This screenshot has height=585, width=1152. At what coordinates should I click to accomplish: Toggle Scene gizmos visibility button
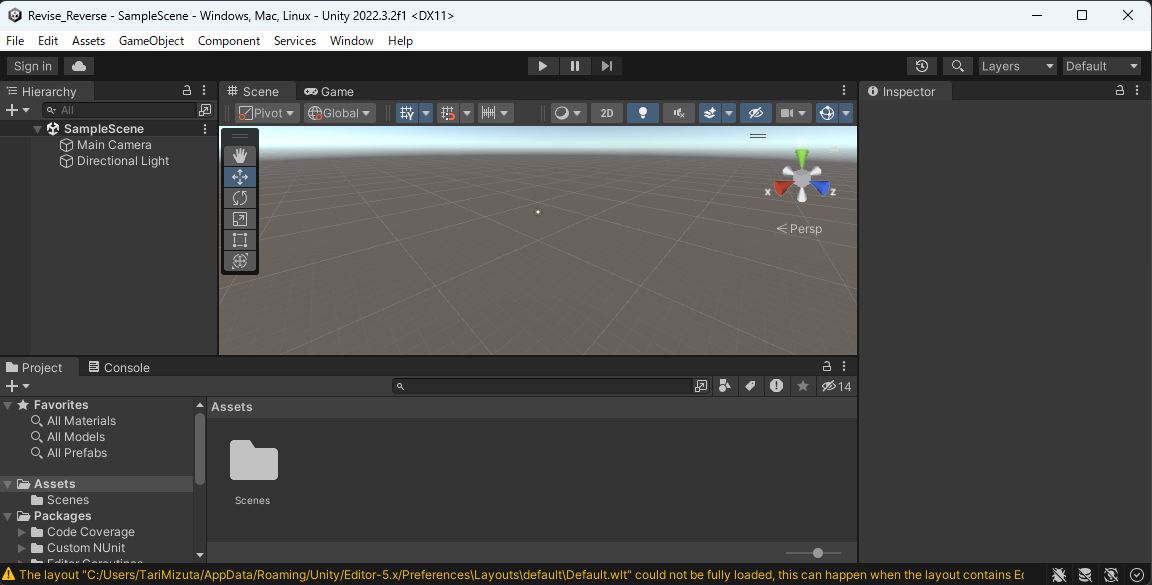[827, 113]
